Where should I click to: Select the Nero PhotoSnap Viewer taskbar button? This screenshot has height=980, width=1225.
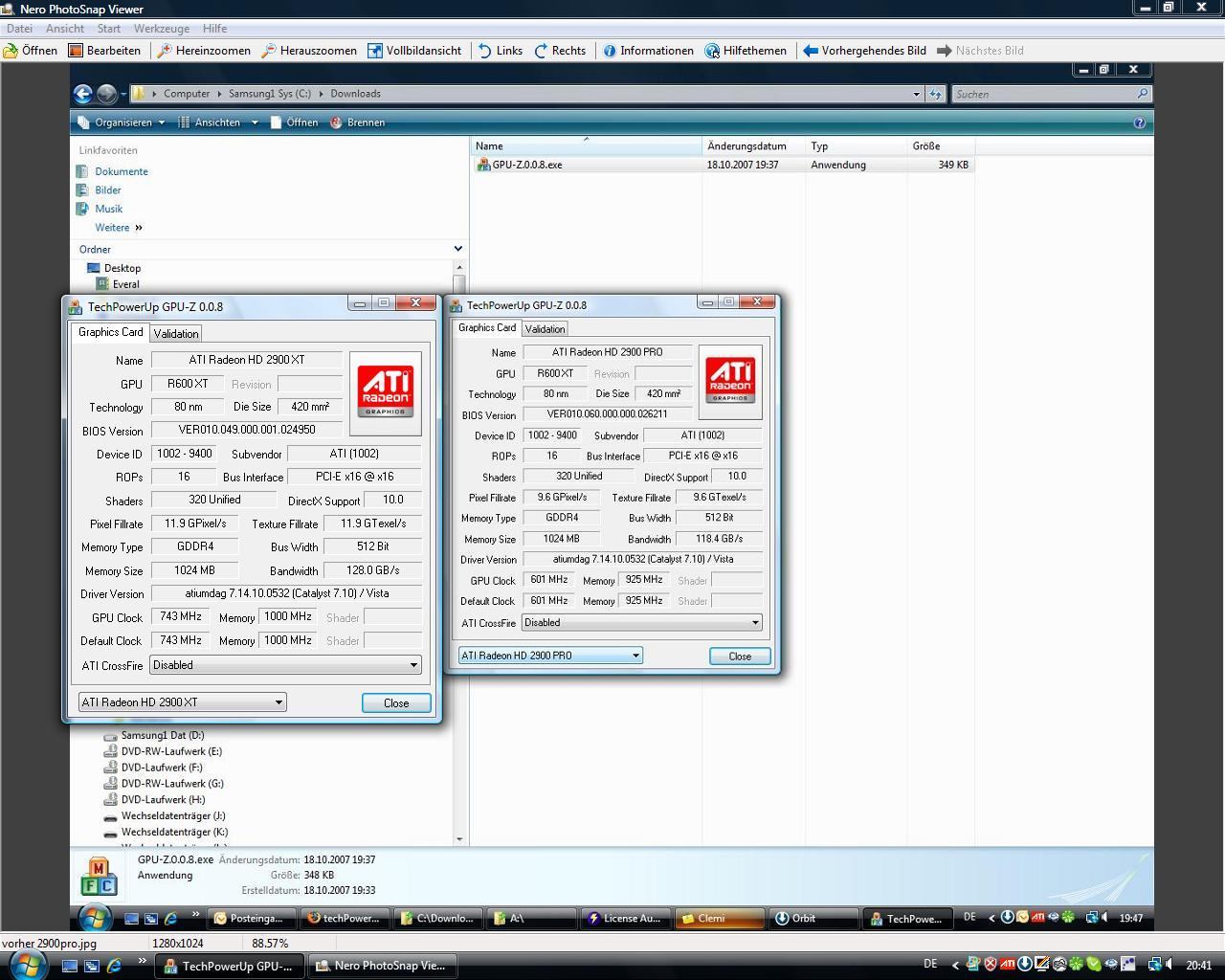click(381, 966)
